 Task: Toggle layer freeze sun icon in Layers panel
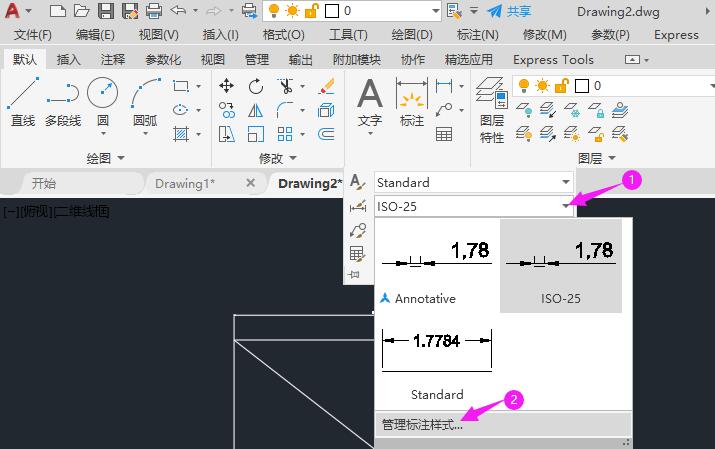(x=543, y=86)
